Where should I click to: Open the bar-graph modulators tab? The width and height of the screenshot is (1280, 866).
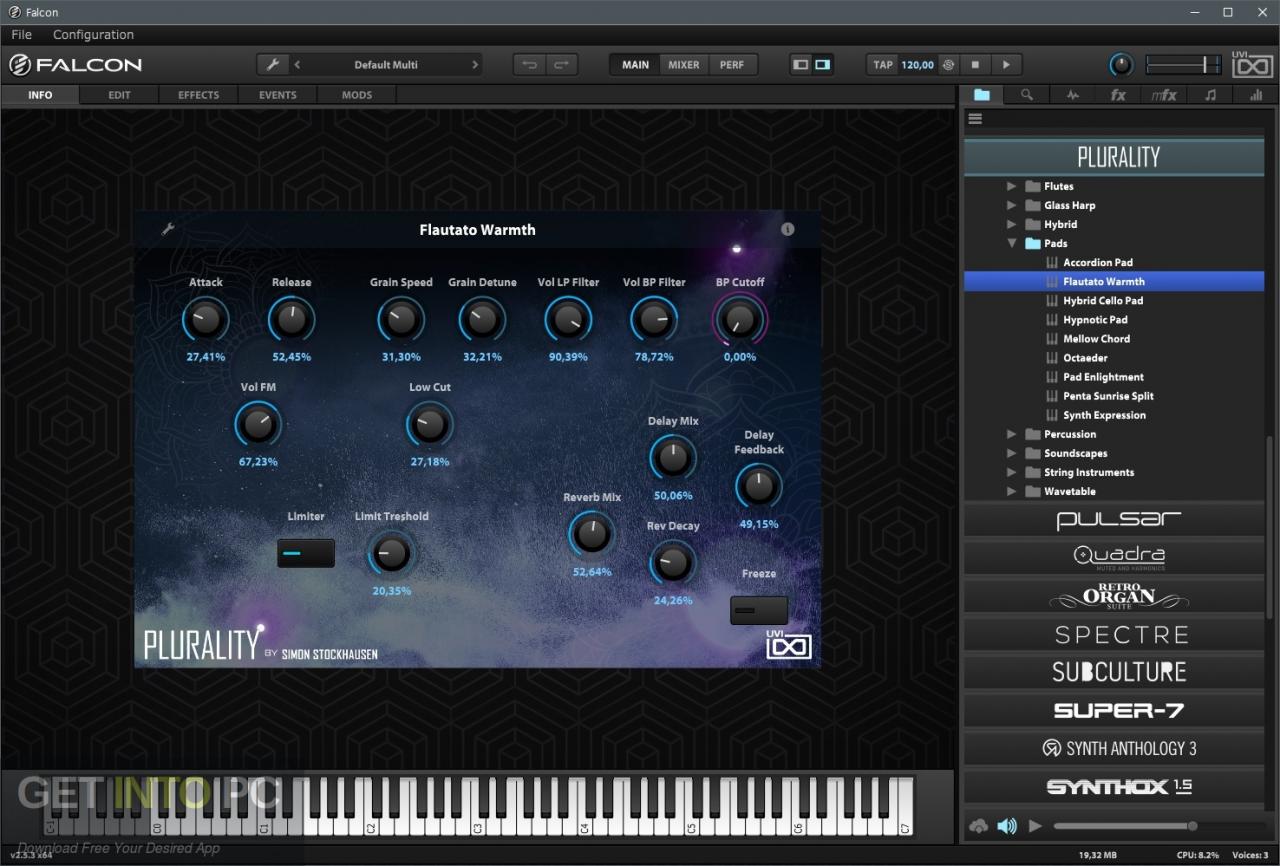[x=1255, y=95]
